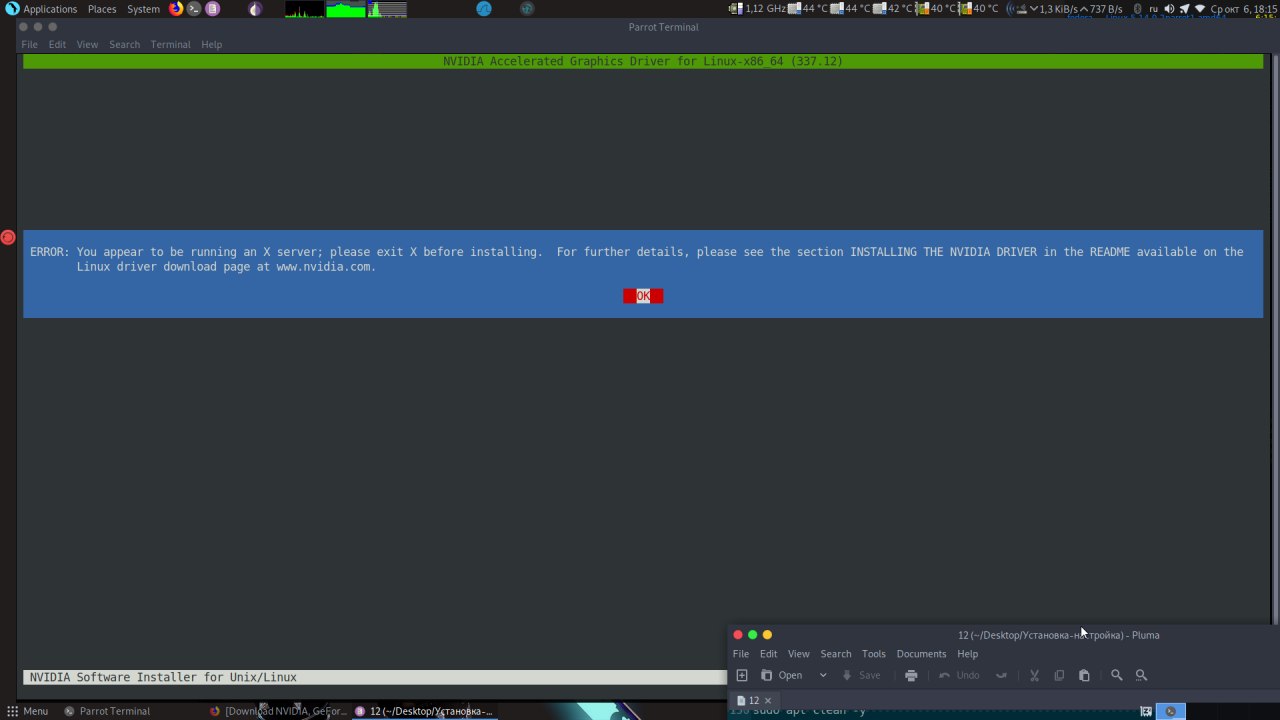1280x720 pixels.
Task: Click the paste clipboard icon in Pluma
Action: pyautogui.click(x=1084, y=675)
